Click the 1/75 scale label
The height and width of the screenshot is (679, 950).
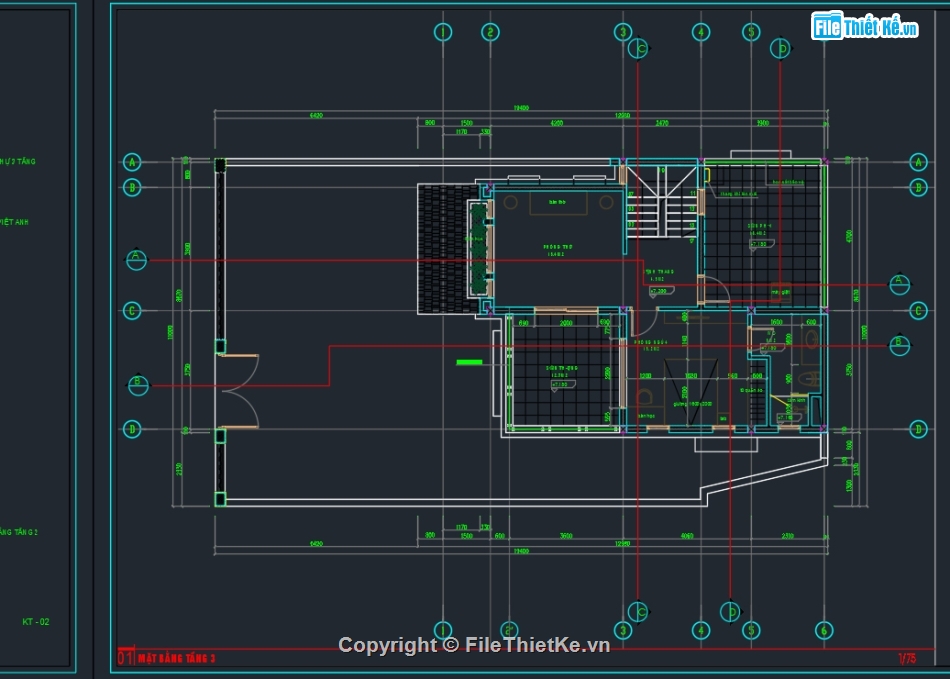[x=906, y=658]
